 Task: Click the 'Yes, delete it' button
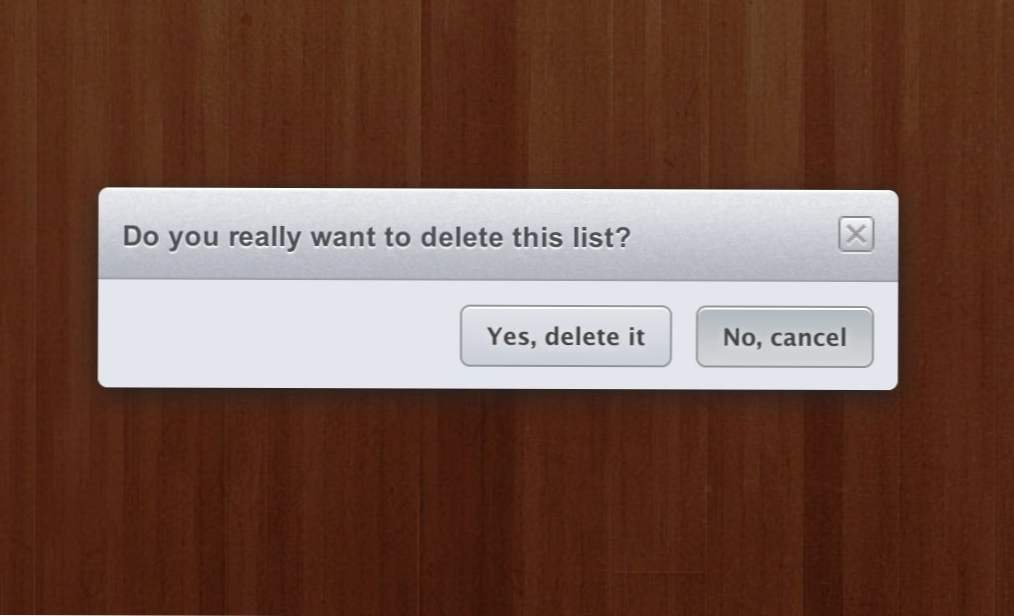point(566,336)
